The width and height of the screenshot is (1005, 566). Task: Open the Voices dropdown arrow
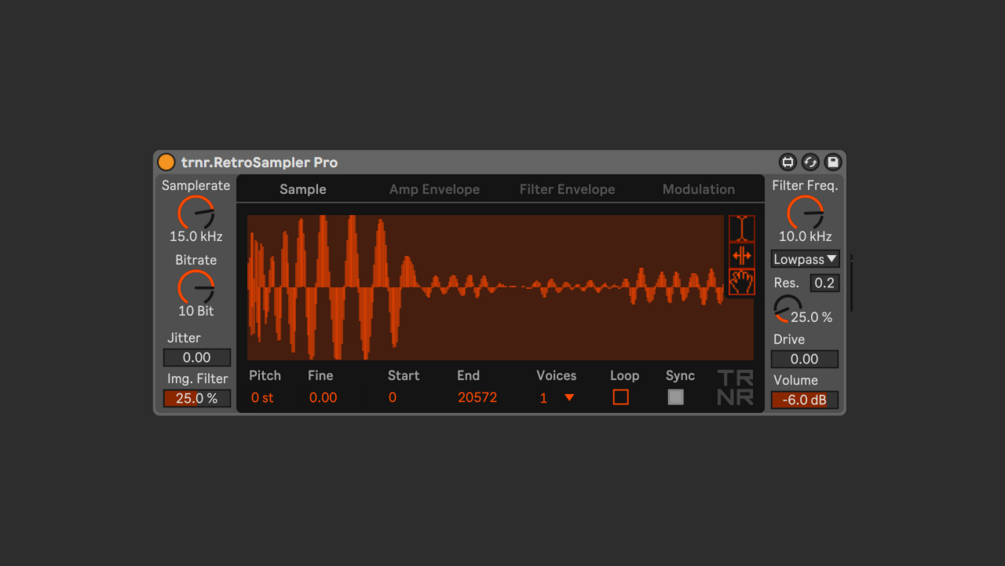pyautogui.click(x=569, y=397)
